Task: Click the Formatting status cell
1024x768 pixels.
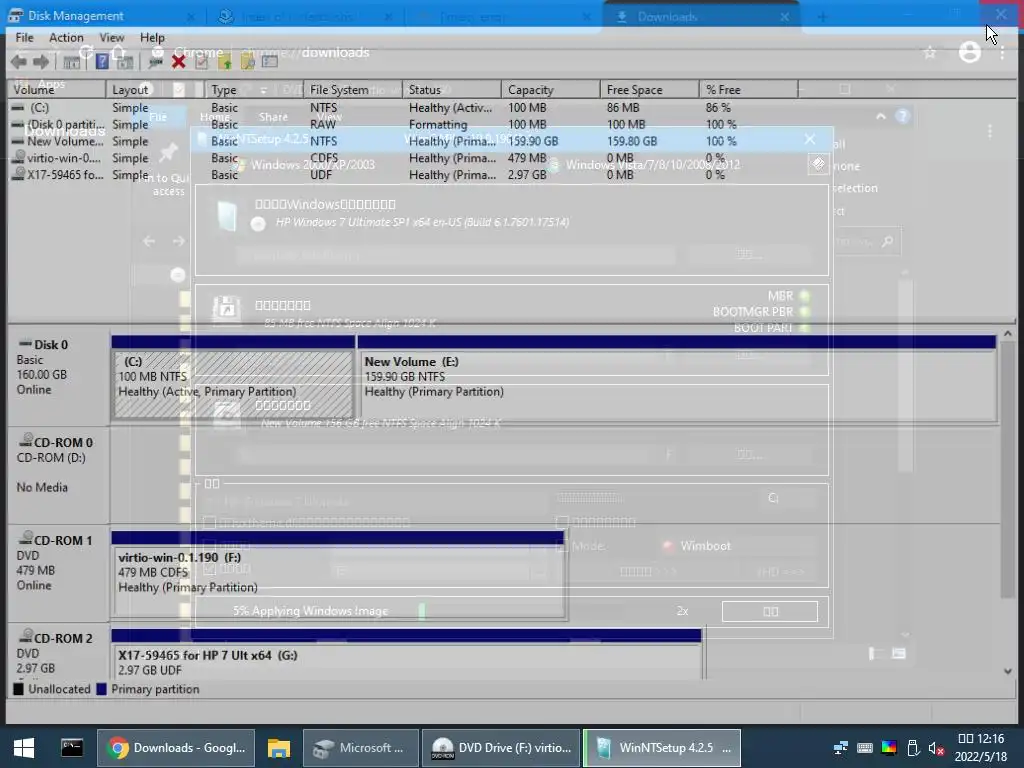Action: tap(438, 124)
